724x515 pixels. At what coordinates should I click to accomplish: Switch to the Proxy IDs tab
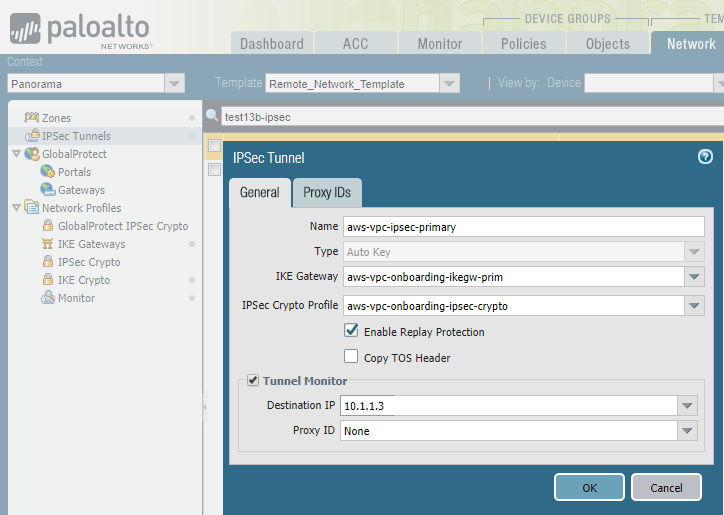(x=327, y=193)
